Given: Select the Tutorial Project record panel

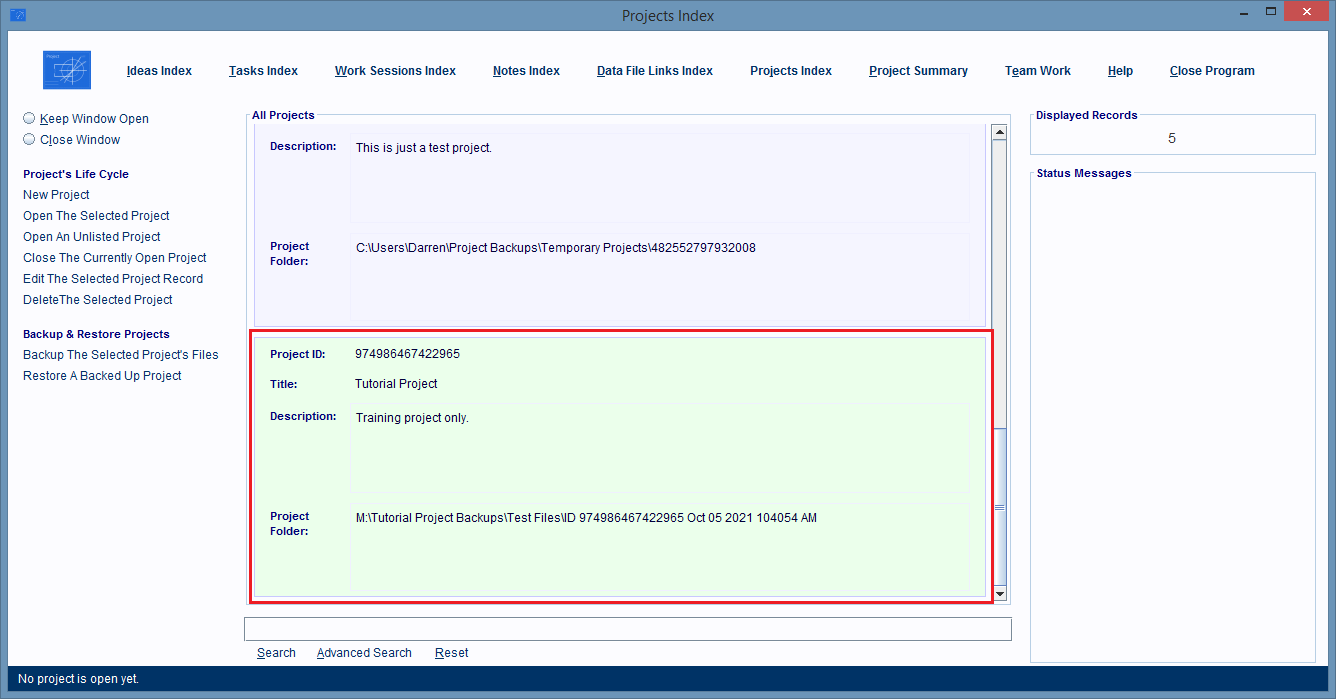Looking at the screenshot, I should tap(620, 465).
